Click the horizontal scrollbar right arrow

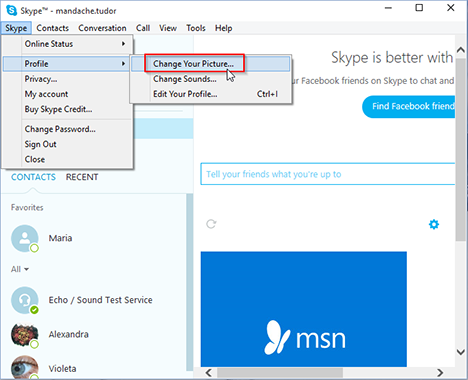pos(440,372)
